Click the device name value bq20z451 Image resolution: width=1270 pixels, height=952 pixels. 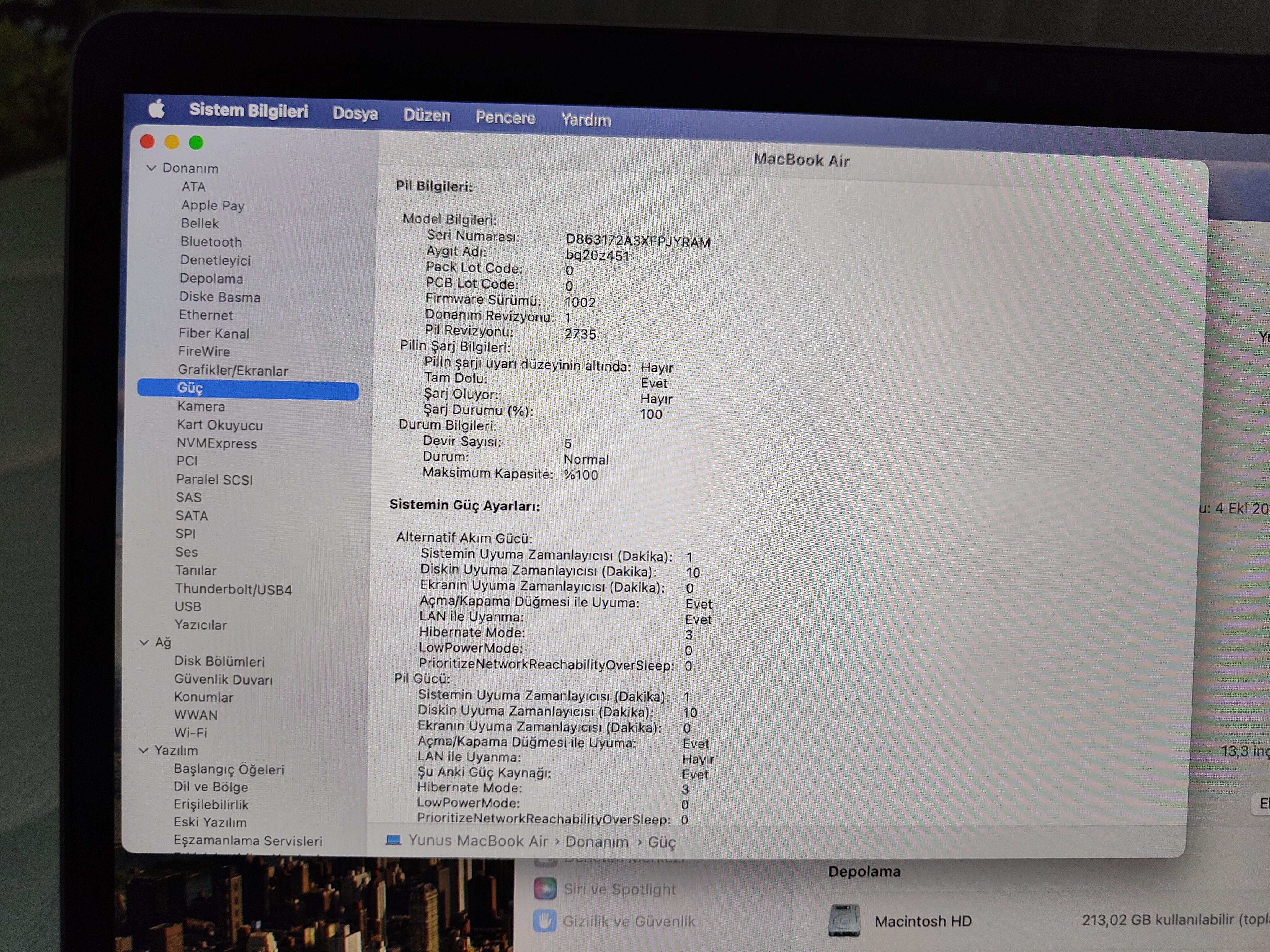597,256
